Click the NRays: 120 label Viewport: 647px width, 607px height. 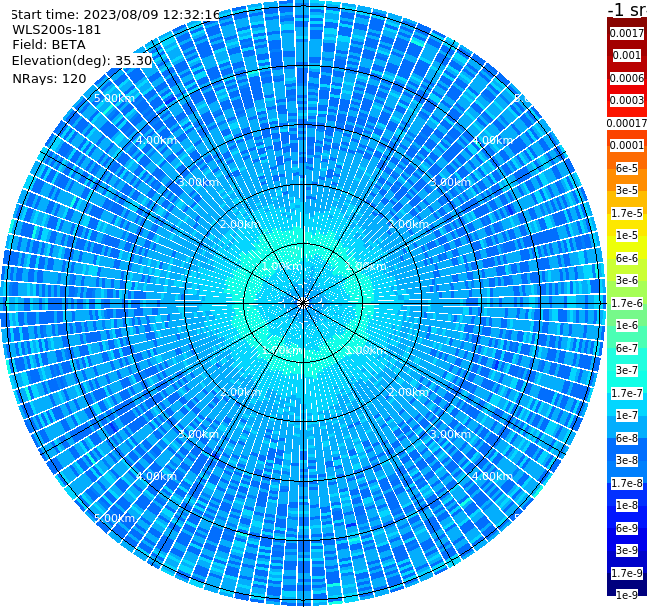pyautogui.click(x=49, y=78)
